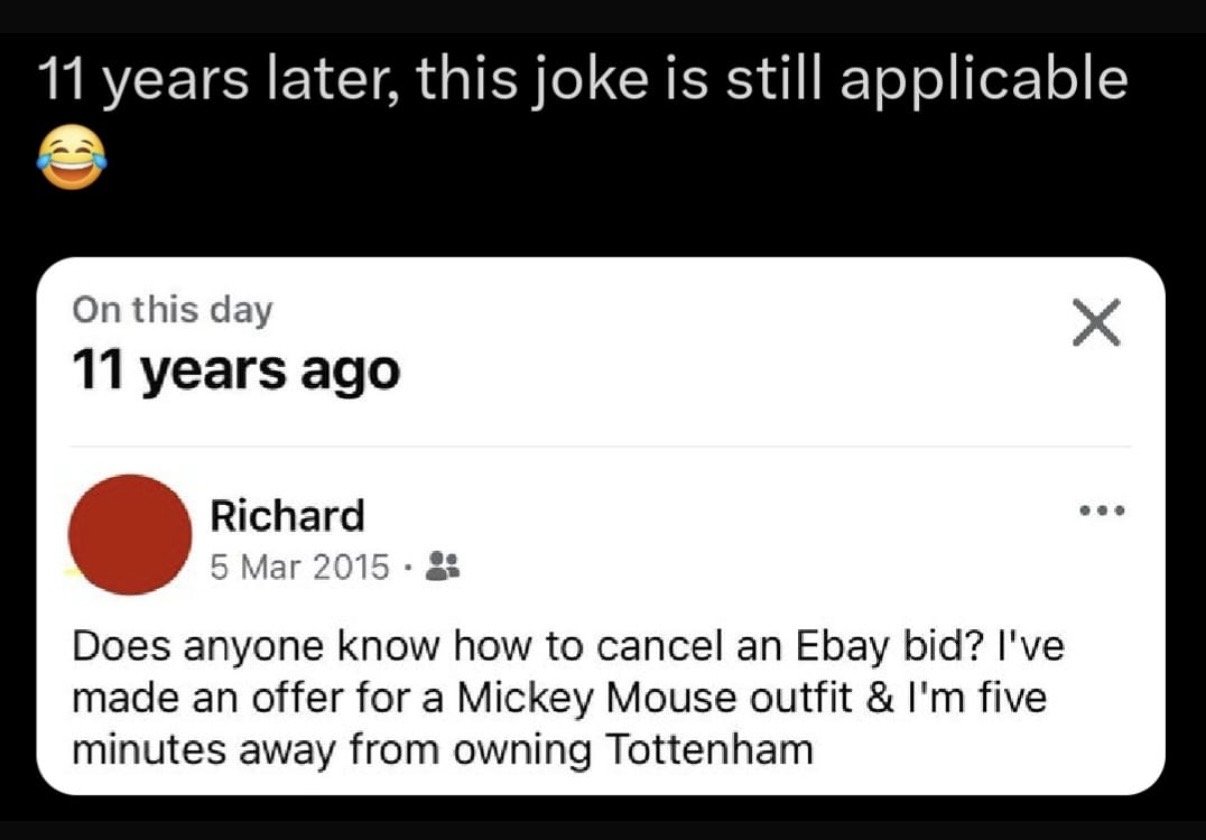The width and height of the screenshot is (1206, 840).
Task: Click the friends audience icon beside date
Action: (x=441, y=567)
